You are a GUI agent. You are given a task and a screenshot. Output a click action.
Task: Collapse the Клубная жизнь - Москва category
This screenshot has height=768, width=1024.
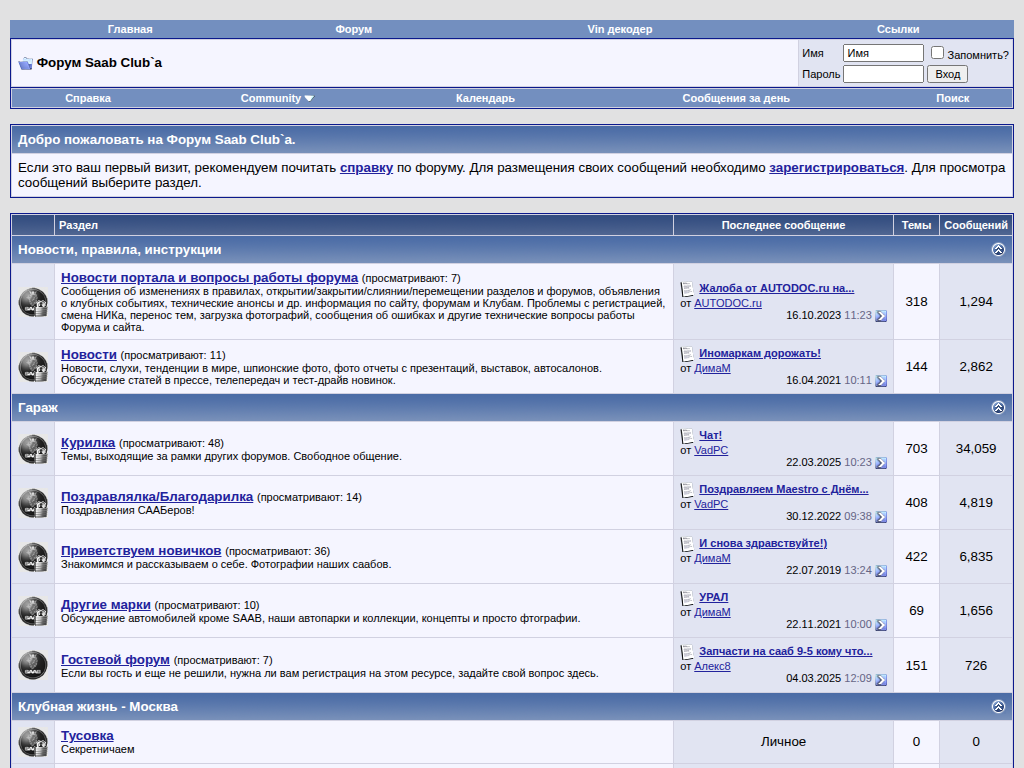point(998,707)
